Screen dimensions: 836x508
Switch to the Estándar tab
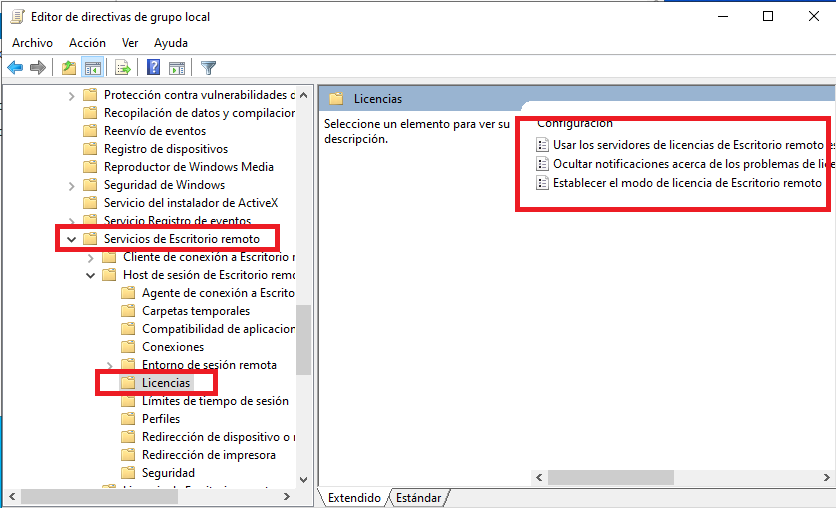click(419, 497)
